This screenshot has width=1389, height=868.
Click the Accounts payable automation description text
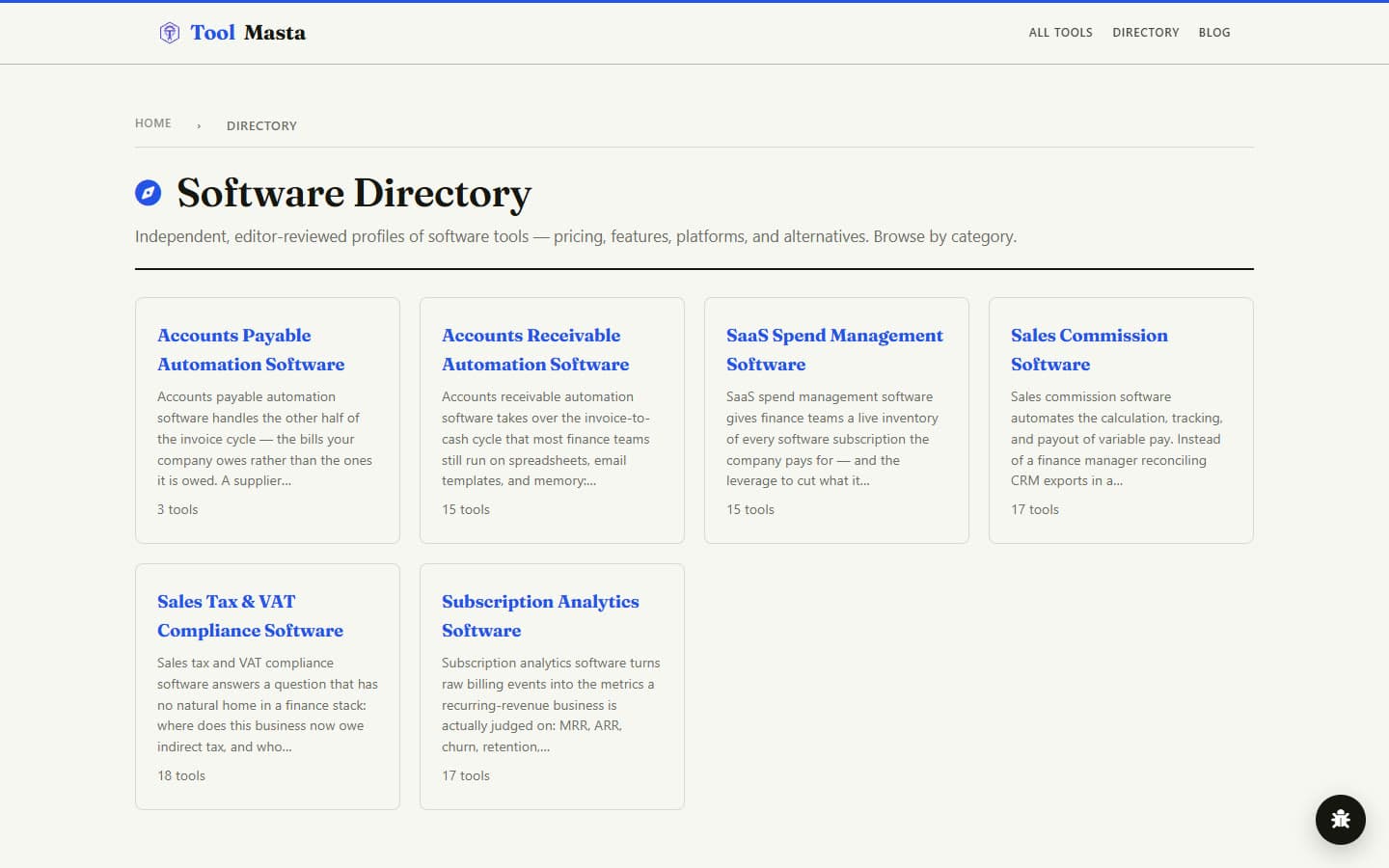tap(264, 439)
